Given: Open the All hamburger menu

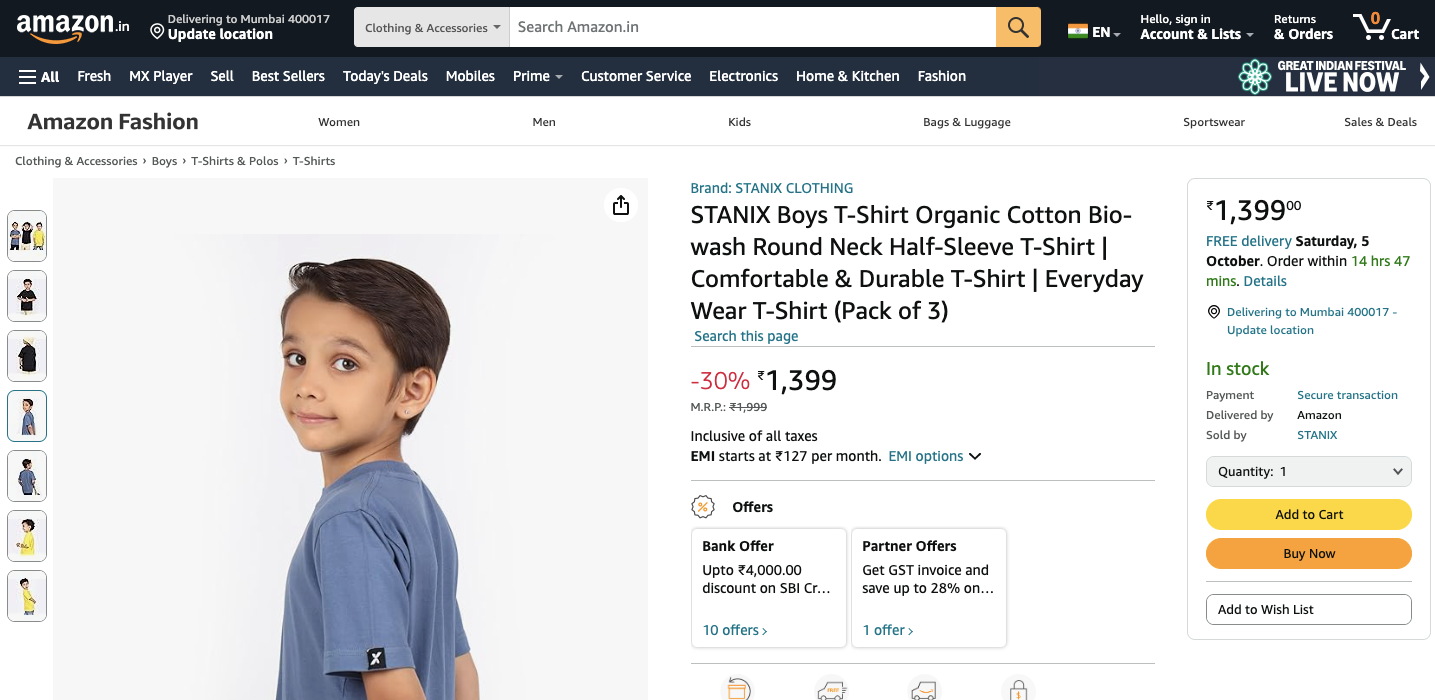Looking at the screenshot, I should click(x=39, y=76).
